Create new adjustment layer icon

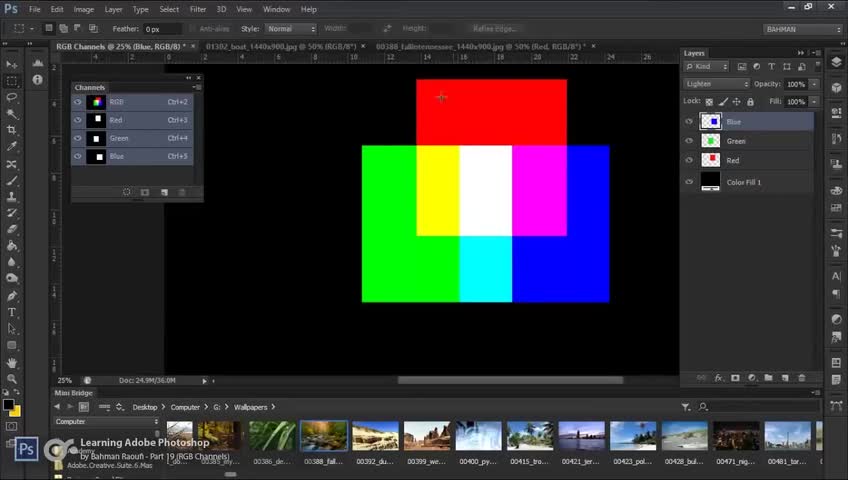point(752,378)
